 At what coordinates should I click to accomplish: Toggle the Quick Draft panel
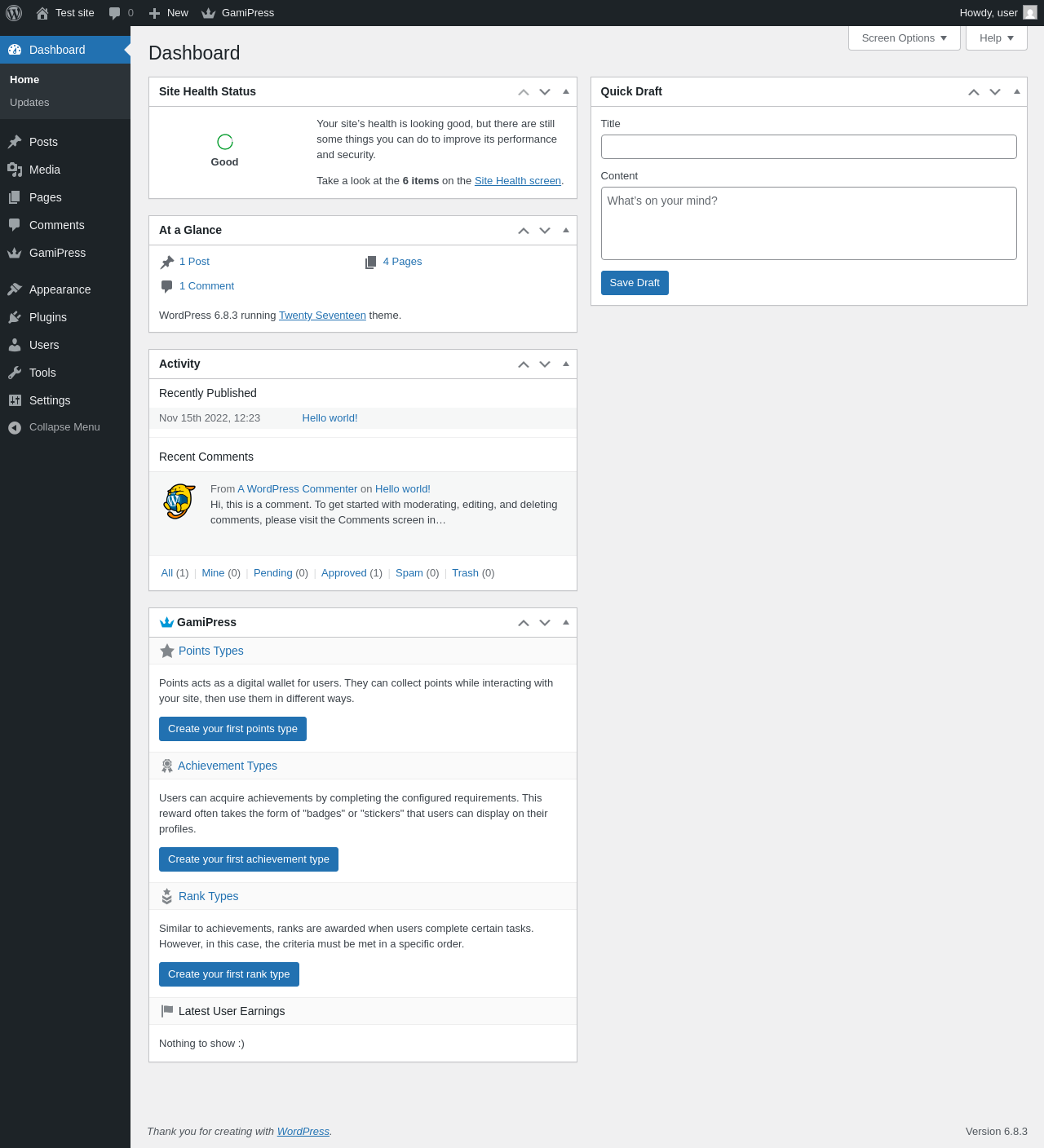click(x=1017, y=91)
